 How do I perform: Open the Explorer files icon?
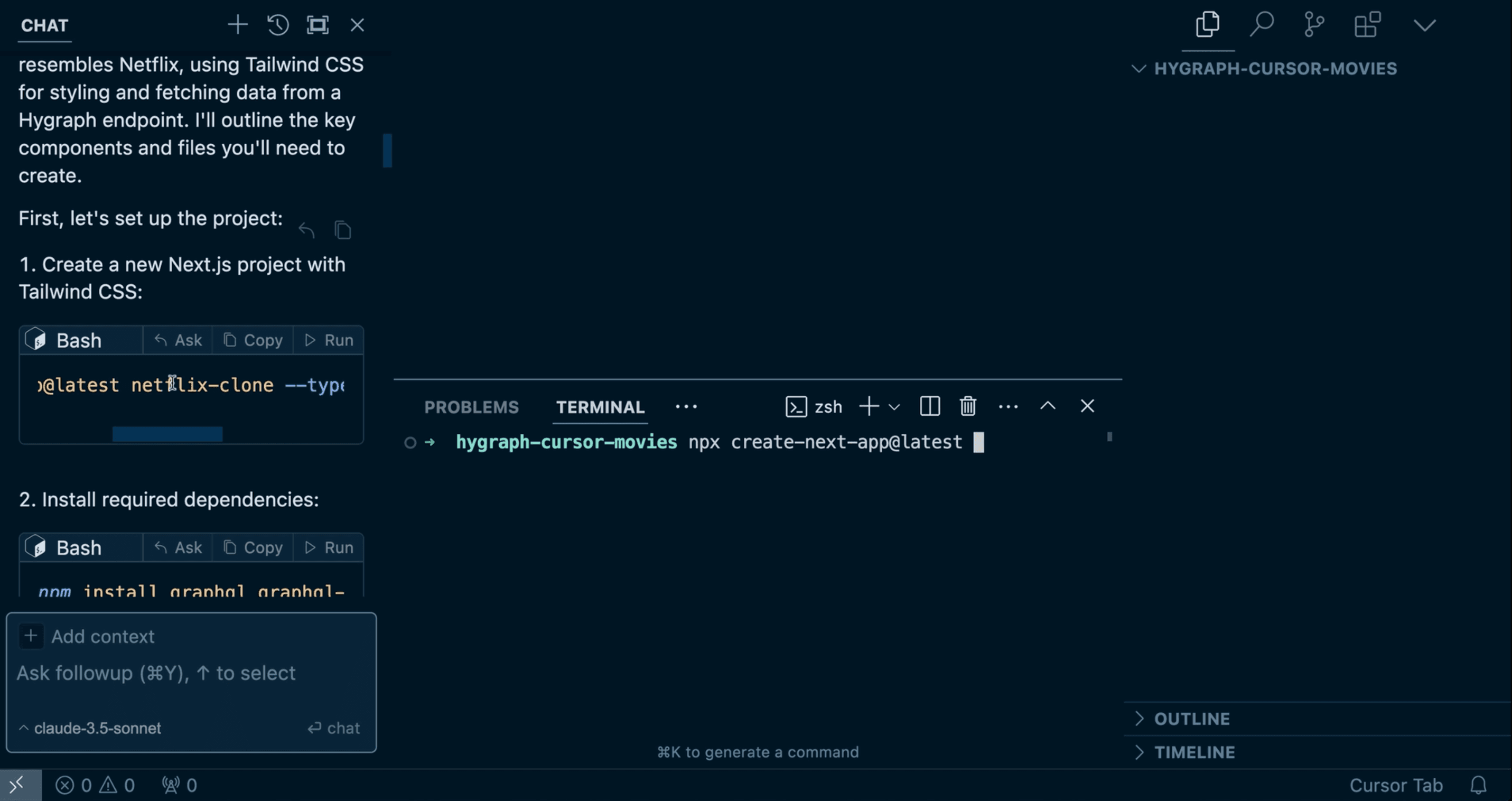[x=1207, y=25]
